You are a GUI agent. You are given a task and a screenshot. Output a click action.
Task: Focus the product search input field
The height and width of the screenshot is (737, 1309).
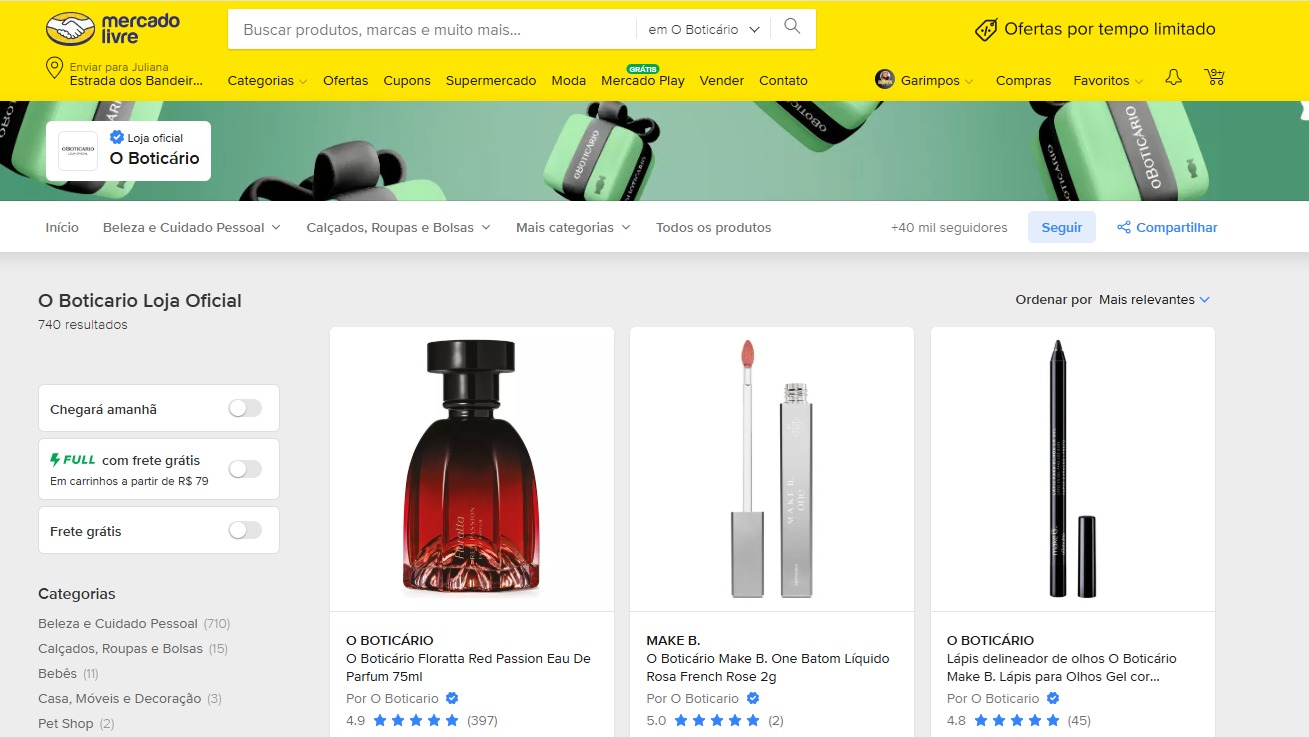point(433,29)
